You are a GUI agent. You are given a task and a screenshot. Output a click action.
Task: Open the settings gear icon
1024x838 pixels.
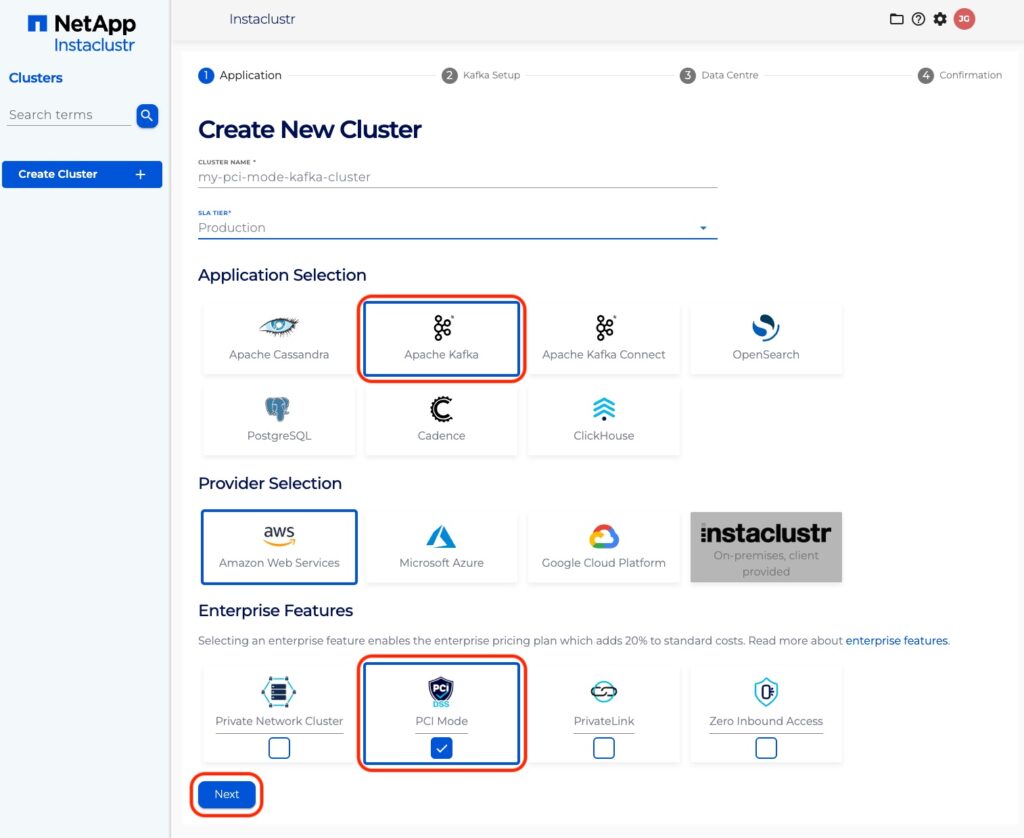coord(940,19)
